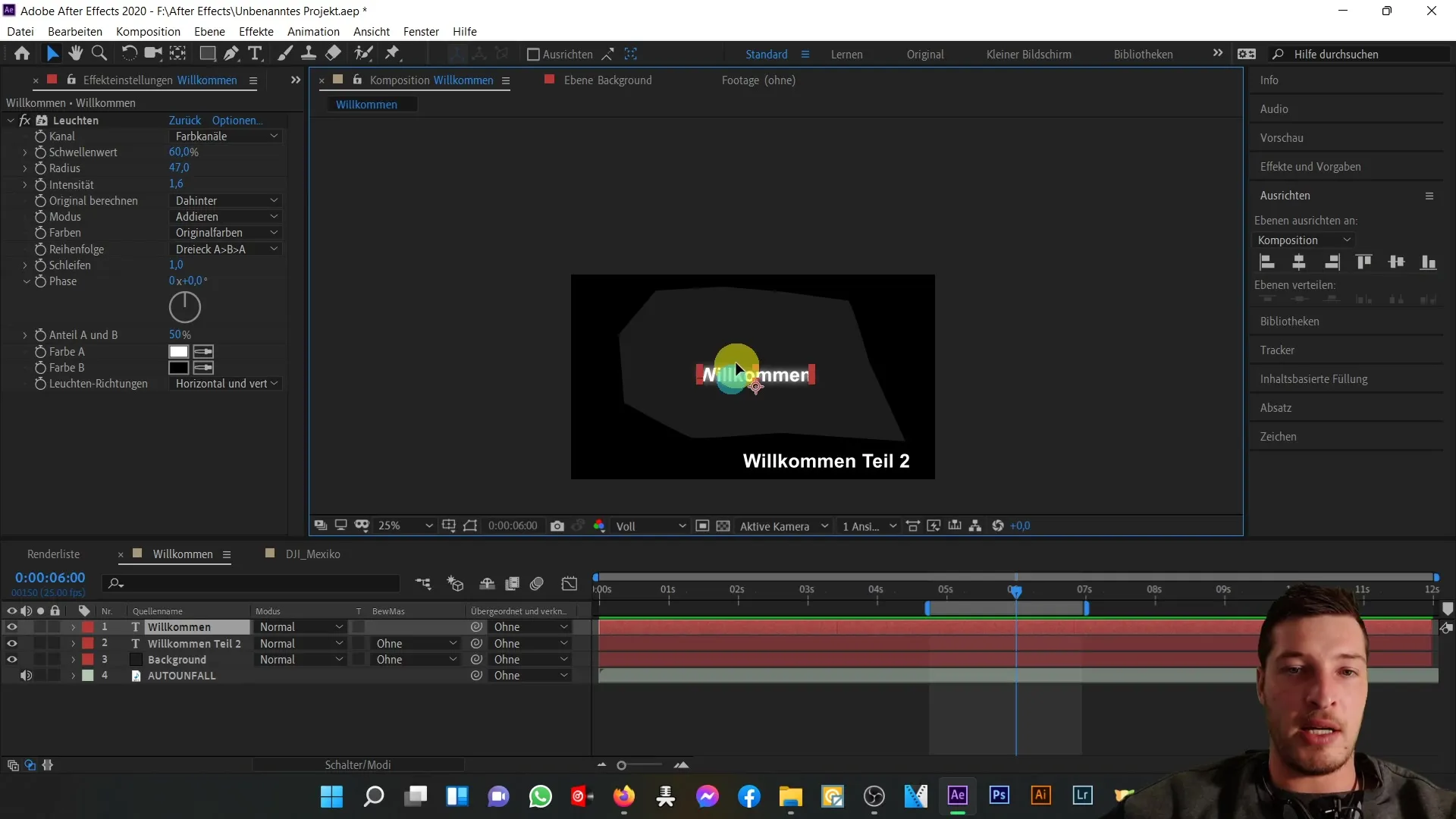Switch to the Lernen workspace
The image size is (1456, 819).
point(846,55)
